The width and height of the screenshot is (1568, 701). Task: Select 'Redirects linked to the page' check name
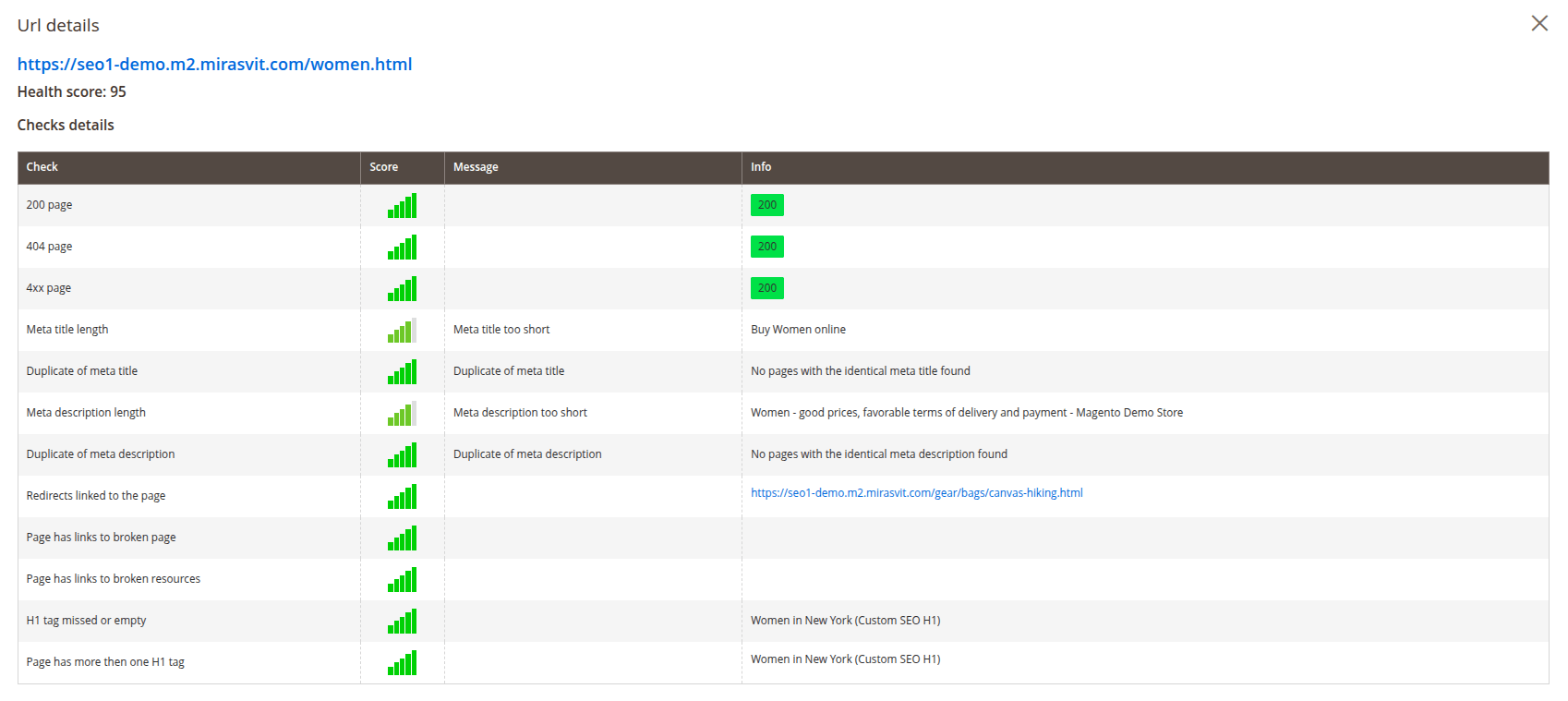[96, 496]
